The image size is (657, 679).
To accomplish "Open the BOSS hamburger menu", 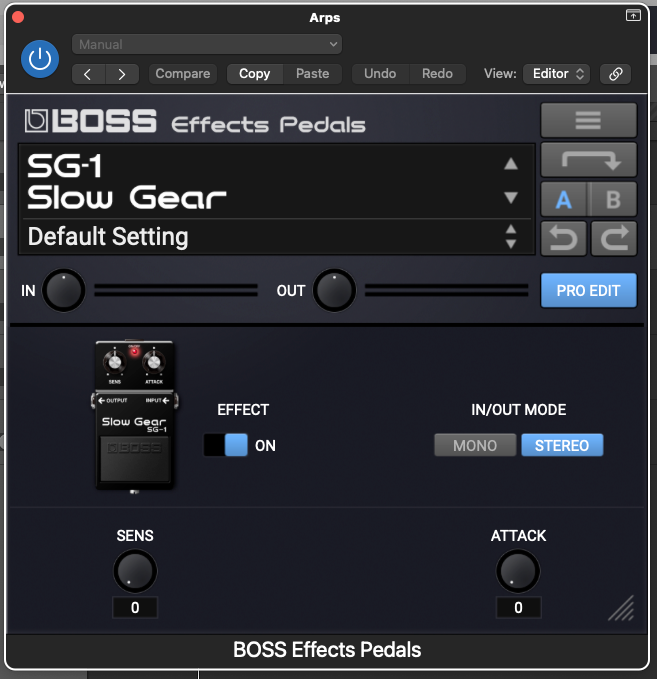I will [x=589, y=120].
